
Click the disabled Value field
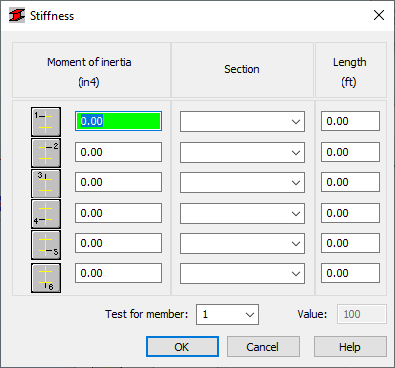pyautogui.click(x=362, y=314)
